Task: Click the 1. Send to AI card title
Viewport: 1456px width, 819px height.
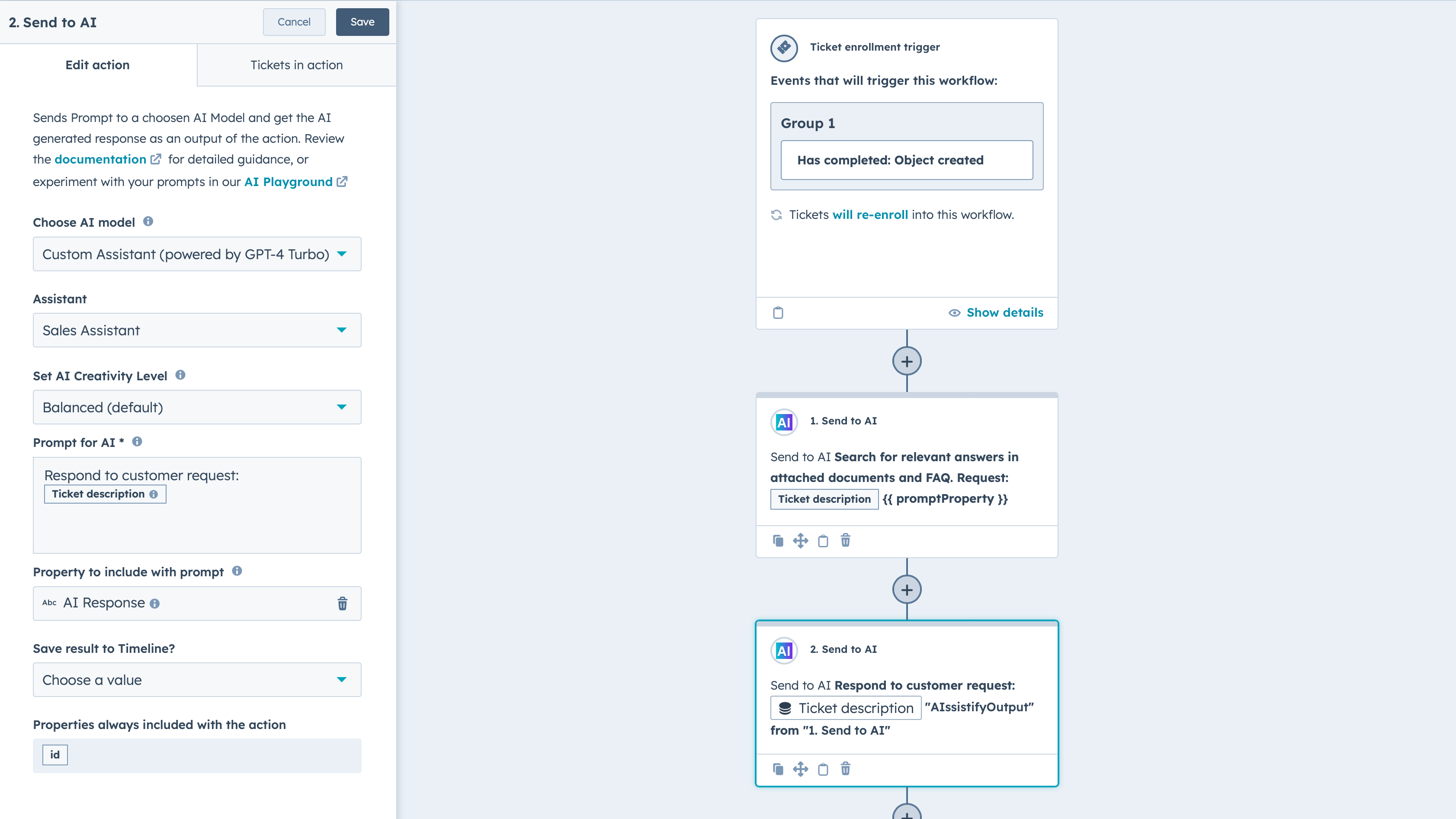Action: (x=843, y=421)
